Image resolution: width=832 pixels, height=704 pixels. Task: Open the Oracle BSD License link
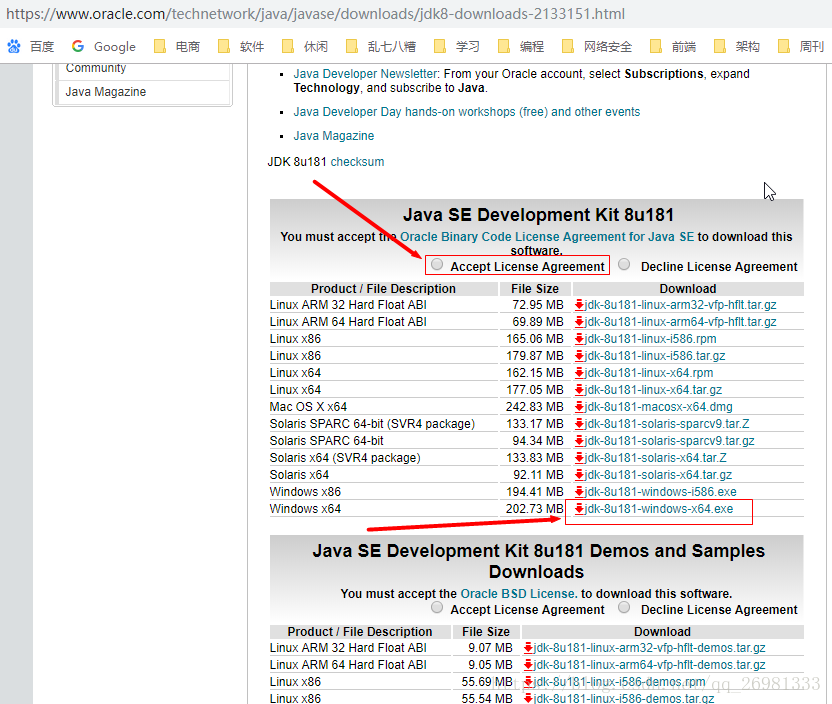pos(518,594)
